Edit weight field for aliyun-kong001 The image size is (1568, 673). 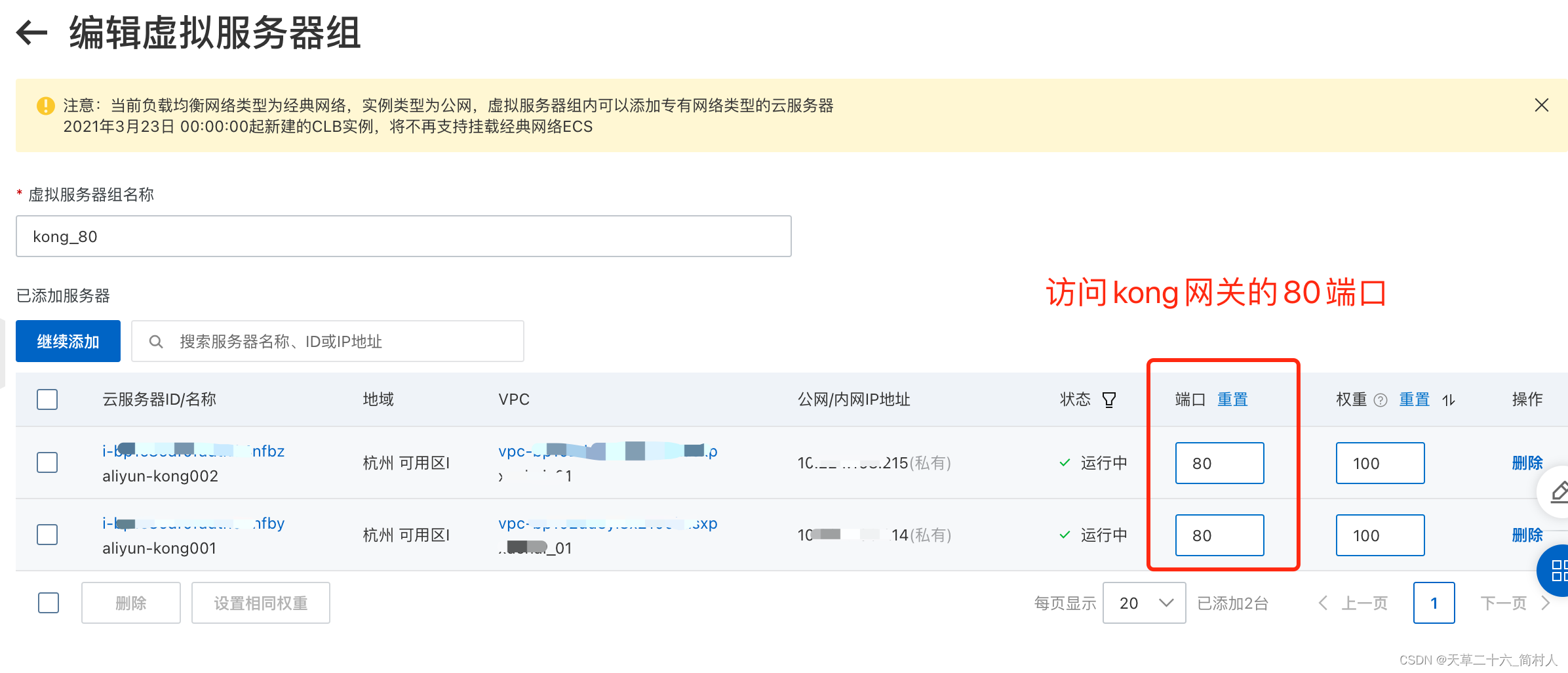pyautogui.click(x=1380, y=535)
